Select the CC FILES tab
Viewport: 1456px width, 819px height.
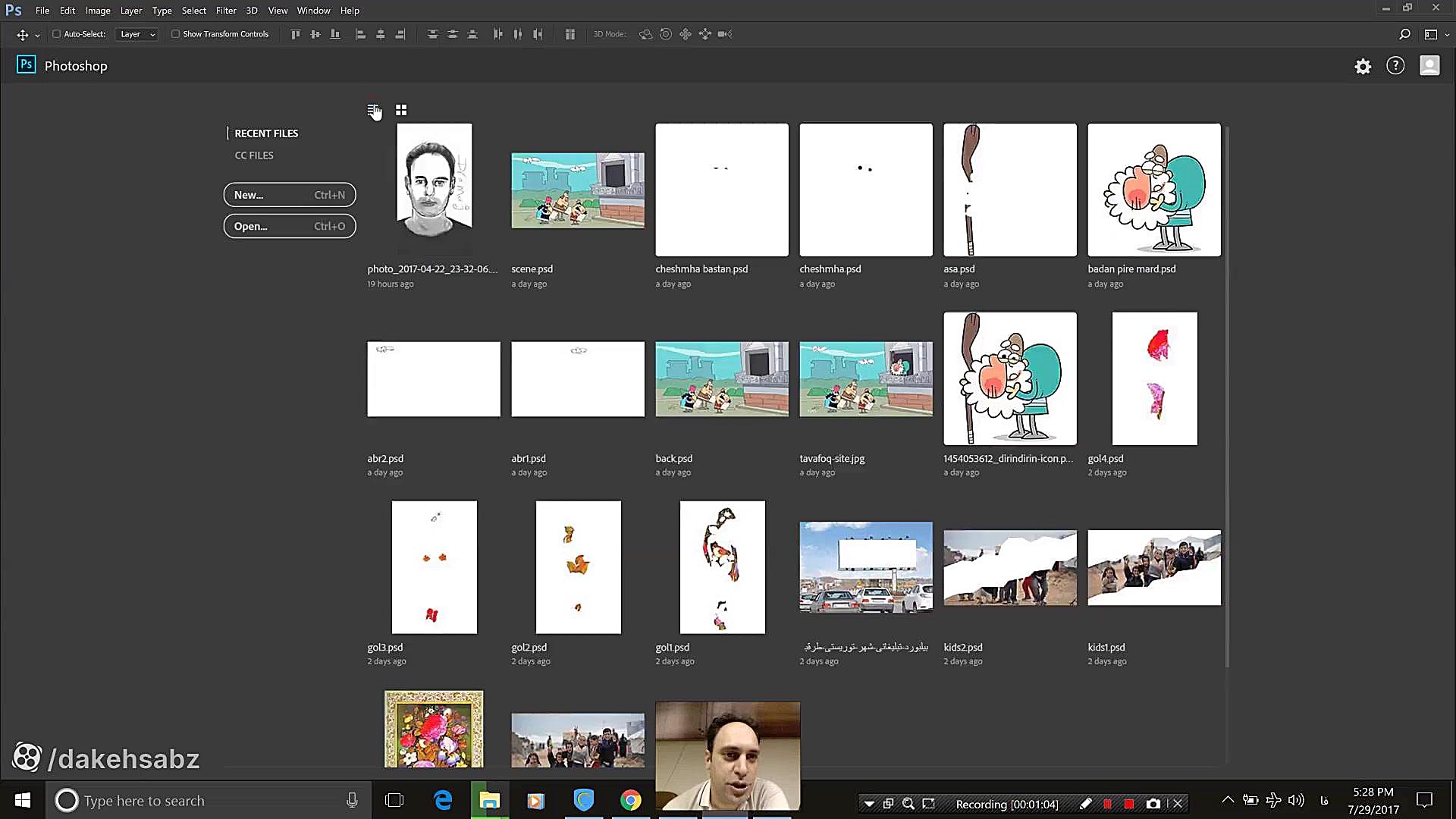point(254,155)
